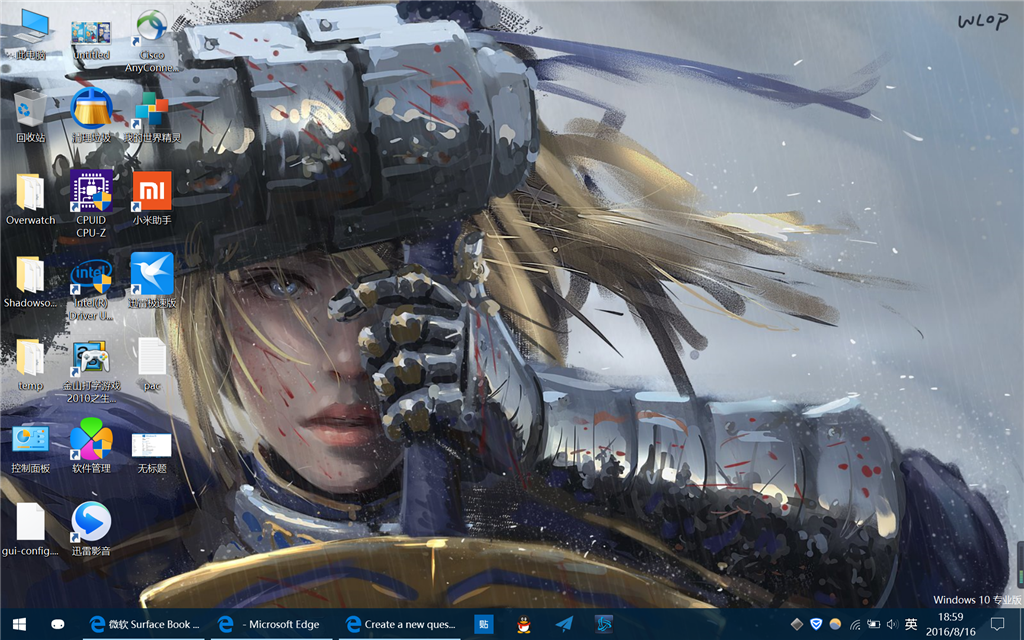The height and width of the screenshot is (640, 1024).
Task: Select the gui-config file on desktop
Action: pos(30,530)
